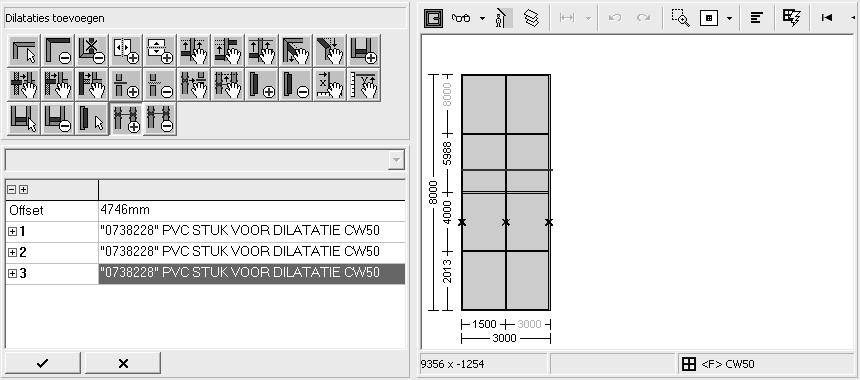Click the X measurement ruler hand tool

[x=330, y=85]
